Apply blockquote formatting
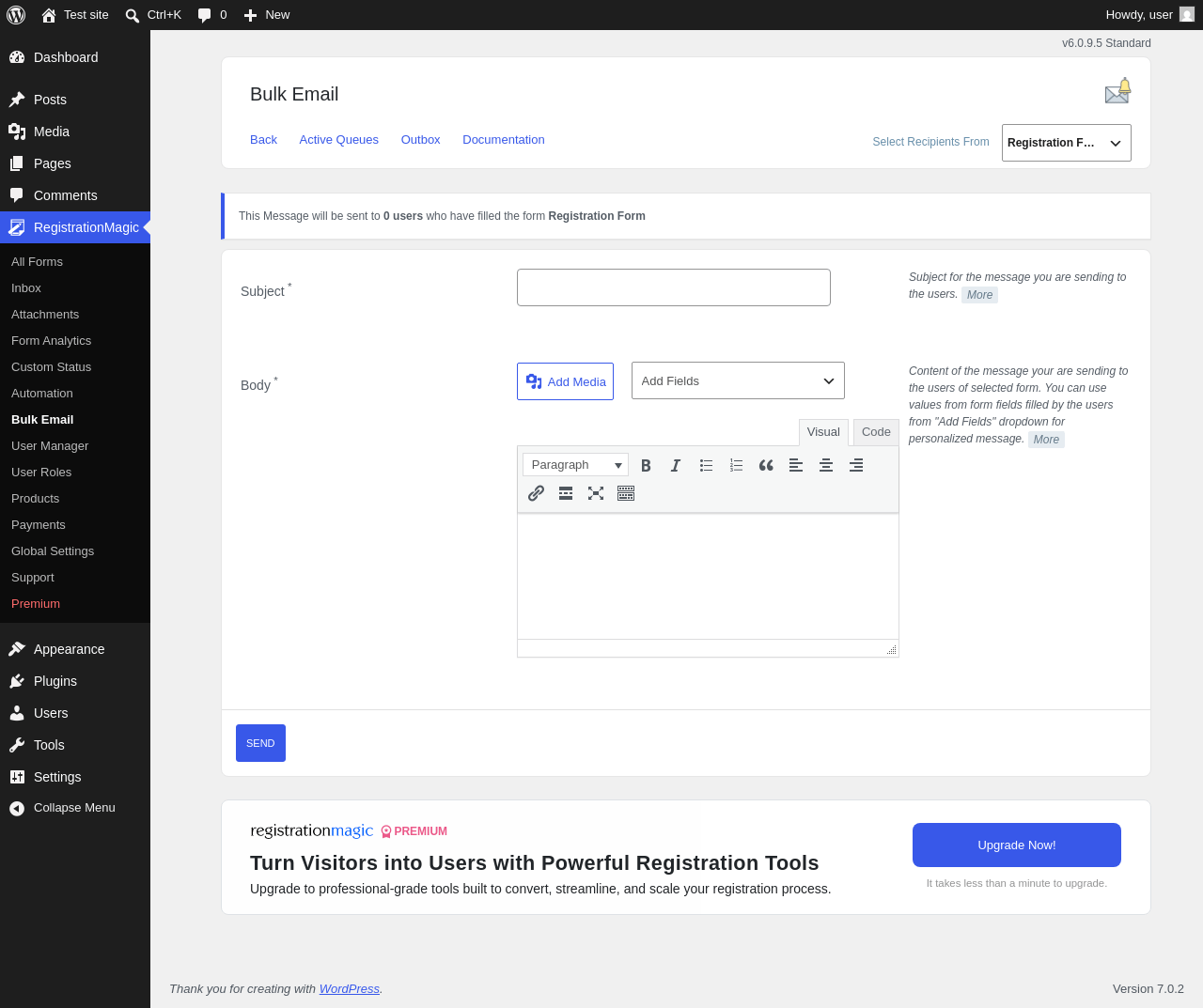 pos(766,465)
